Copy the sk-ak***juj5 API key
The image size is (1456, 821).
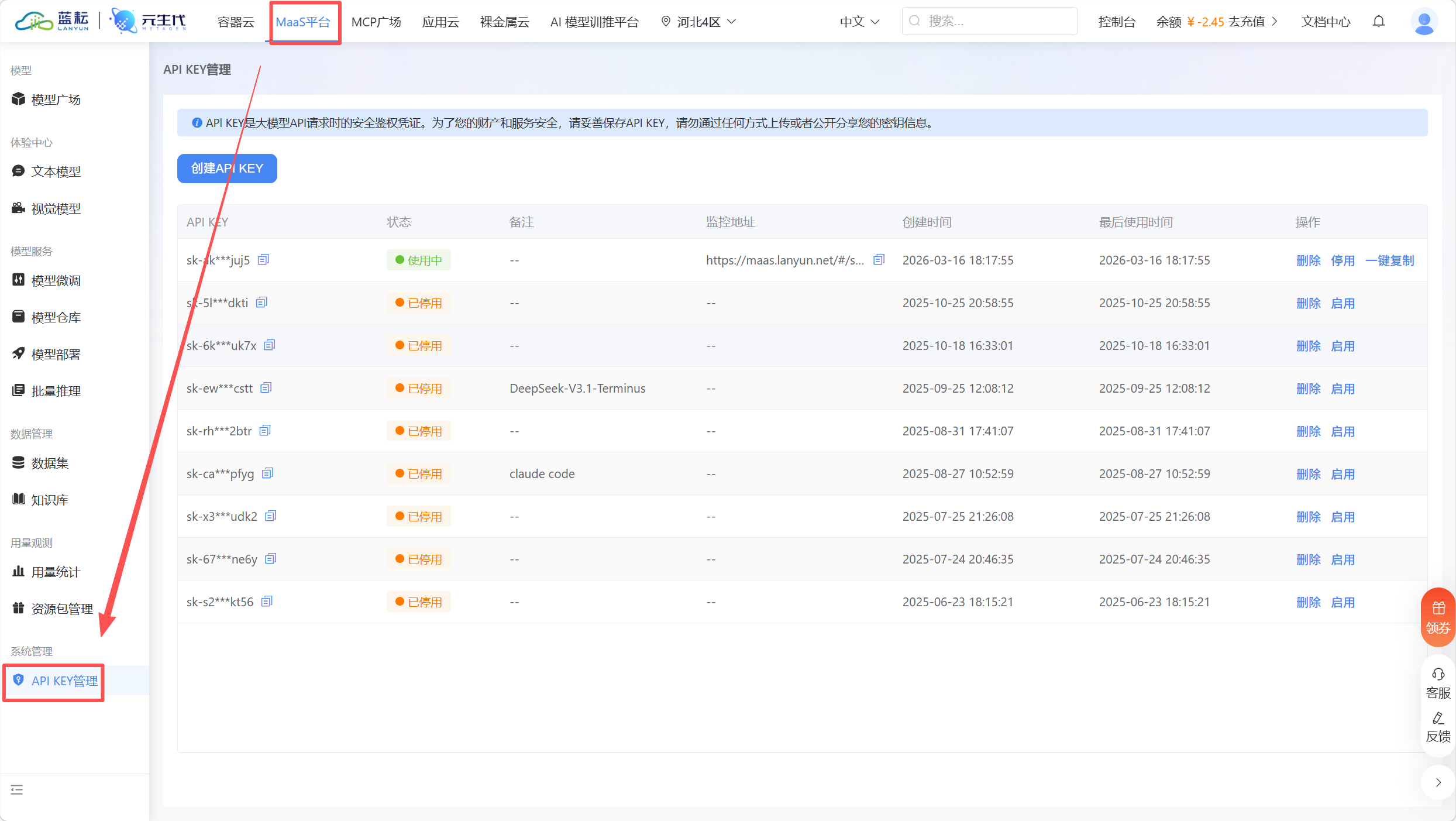pos(263,259)
